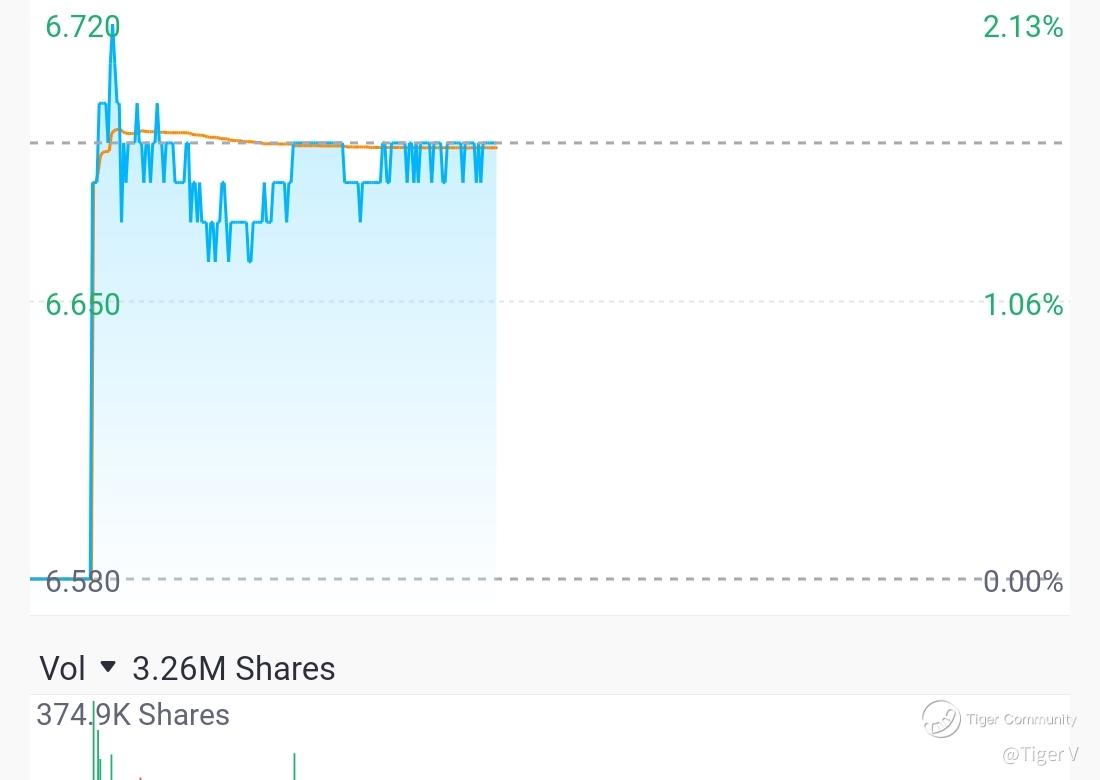Open the Tiger Community watermark text

pyautogui.click(x=1021, y=719)
